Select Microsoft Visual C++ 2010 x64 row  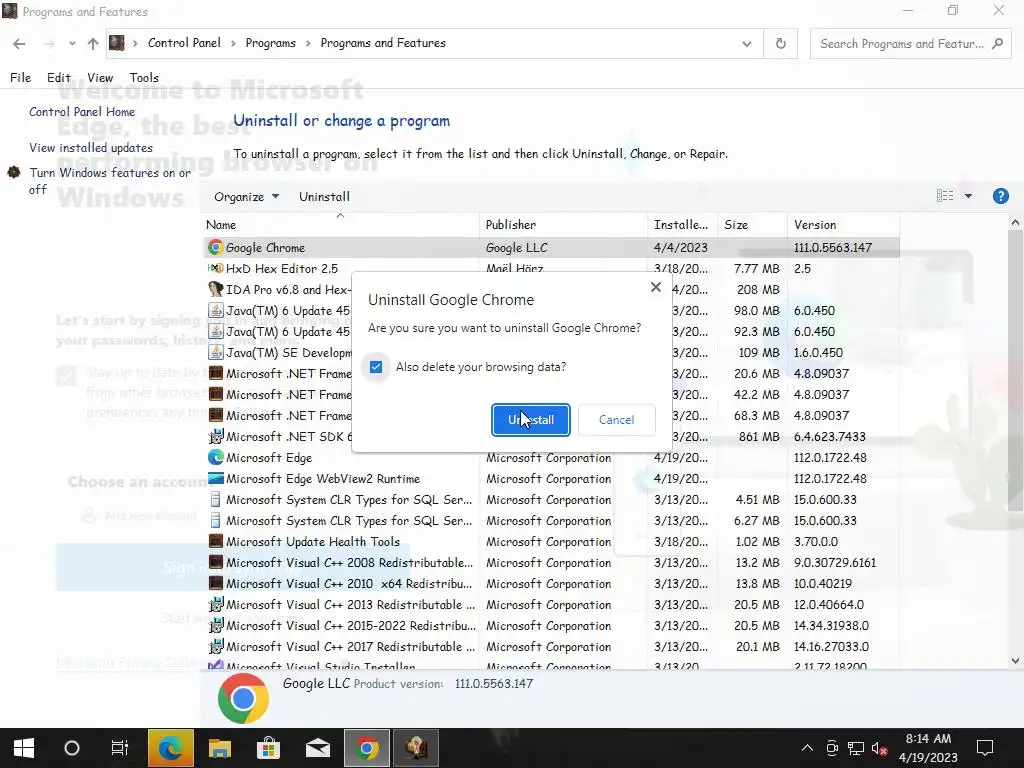click(x=551, y=583)
